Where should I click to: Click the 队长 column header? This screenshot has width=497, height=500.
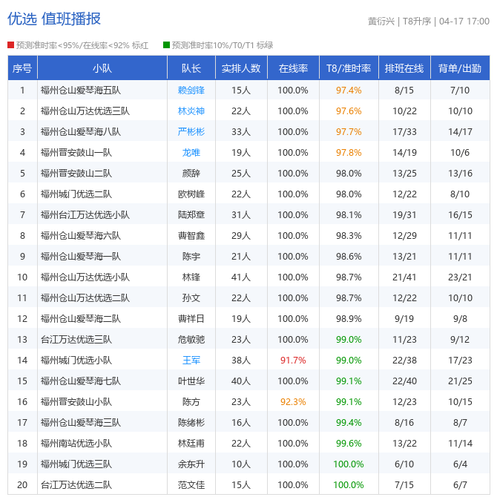(x=191, y=68)
